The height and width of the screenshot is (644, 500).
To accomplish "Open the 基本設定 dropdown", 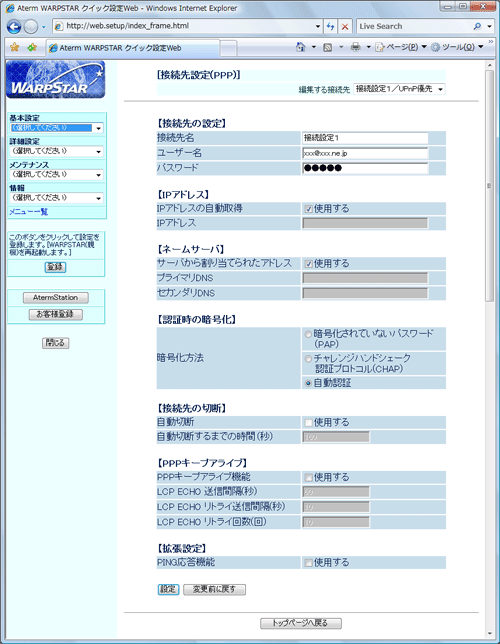I will pos(56,128).
